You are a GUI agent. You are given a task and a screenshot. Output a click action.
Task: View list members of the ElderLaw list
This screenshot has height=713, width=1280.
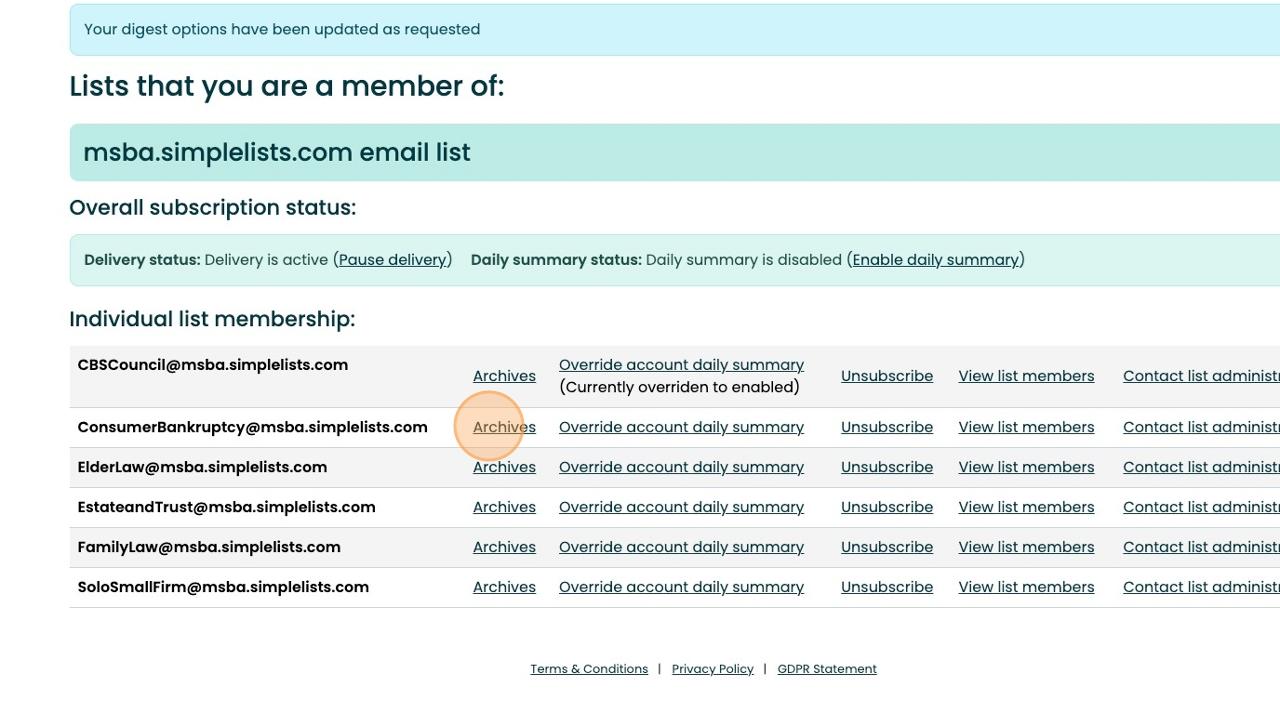1026,467
